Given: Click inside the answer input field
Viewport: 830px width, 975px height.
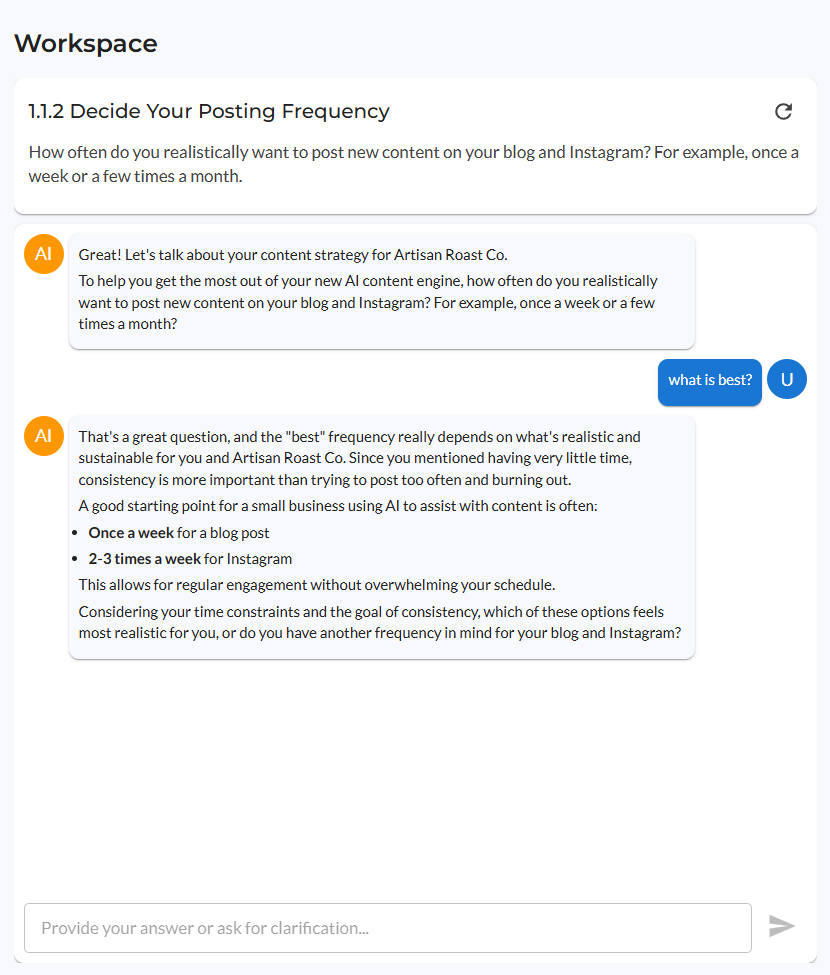Looking at the screenshot, I should point(388,927).
